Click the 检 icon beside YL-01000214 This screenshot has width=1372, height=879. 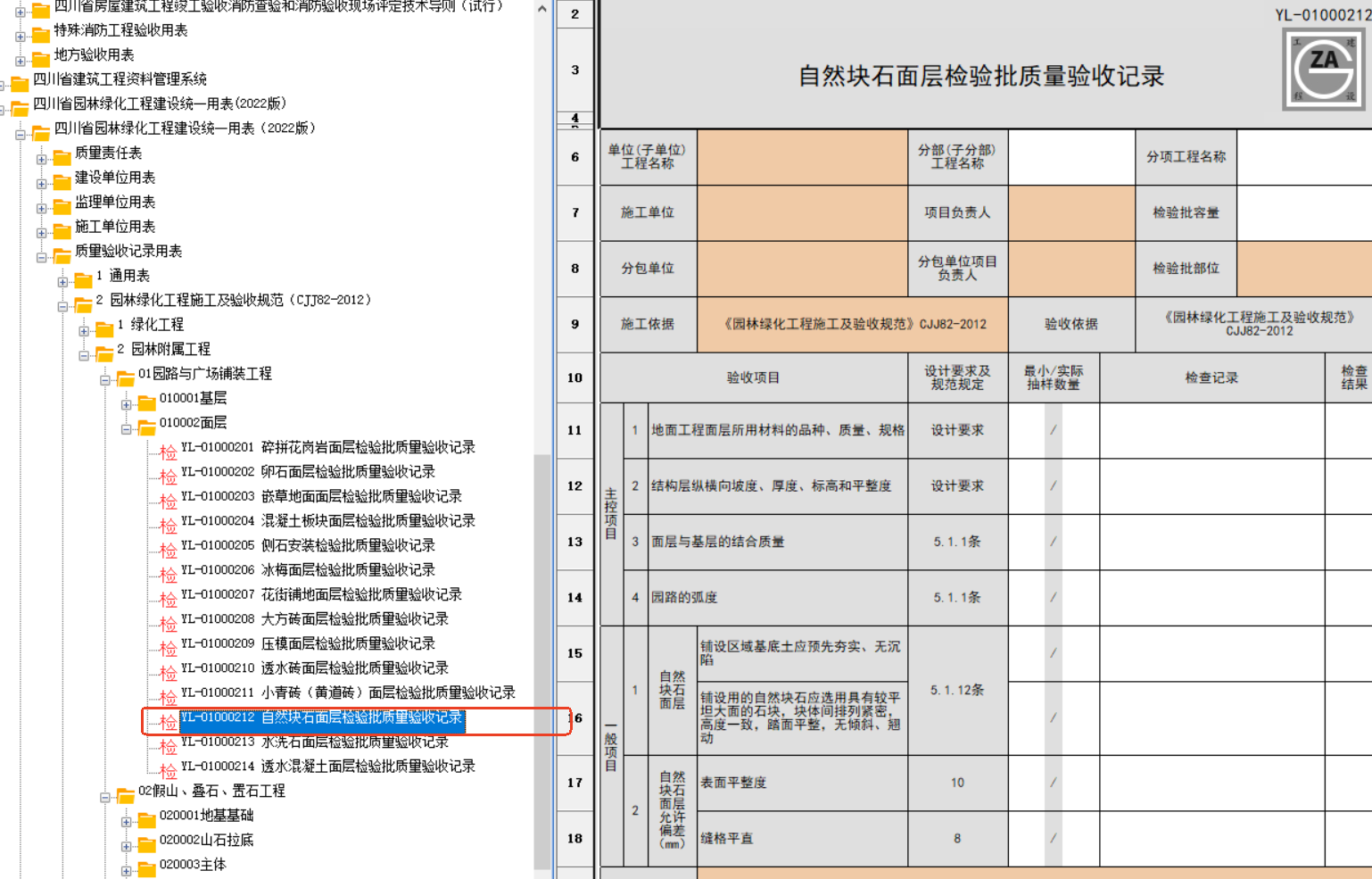point(168,771)
